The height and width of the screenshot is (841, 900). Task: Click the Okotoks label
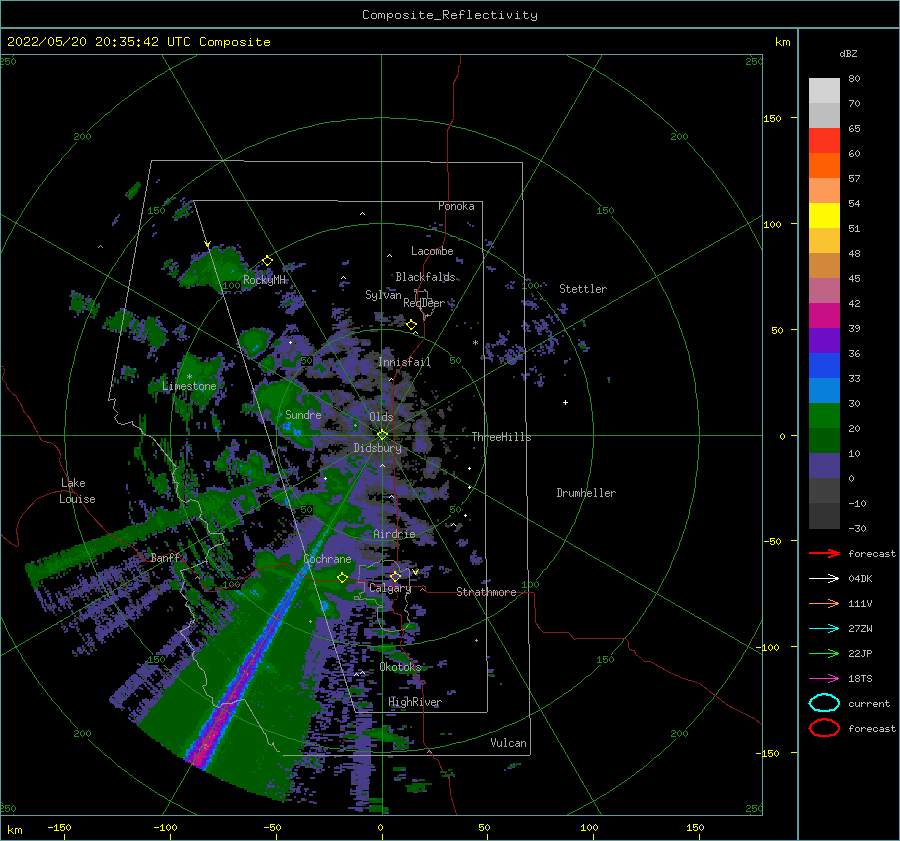pos(400,667)
